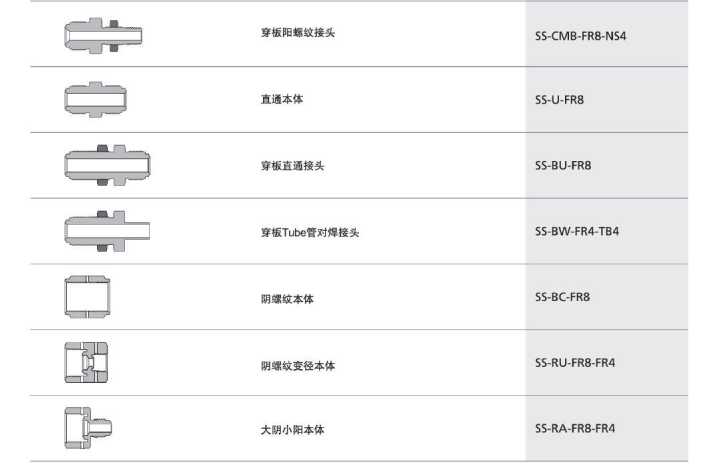This screenshot has height=475, width=704.
Task: Click the 穿板阳螺纹接头 name text
Action: [x=298, y=32]
